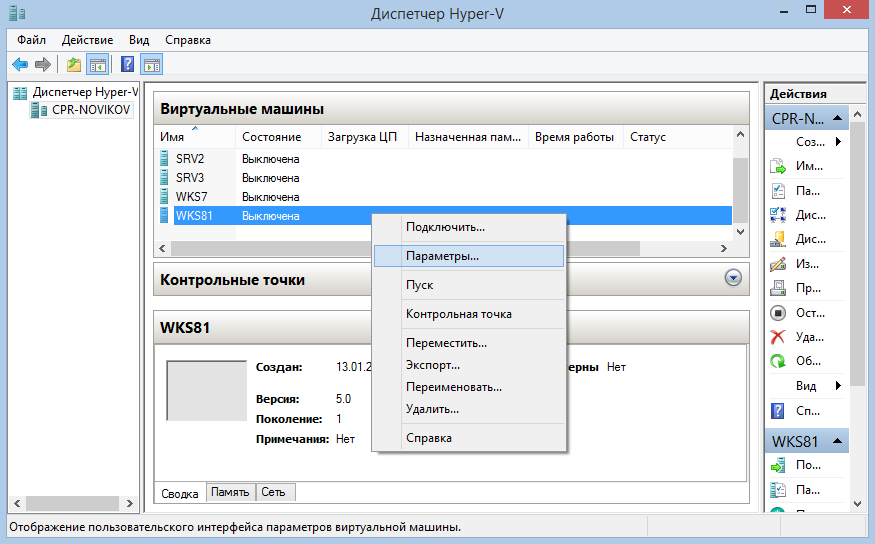The width and height of the screenshot is (875, 544).
Task: Click the Stop service action icon
Action: (778, 313)
